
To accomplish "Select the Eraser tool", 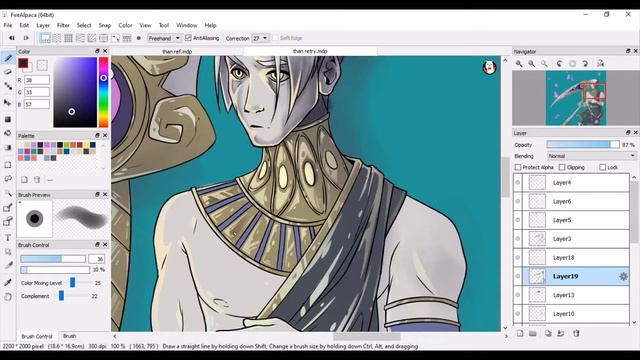I will [8, 72].
